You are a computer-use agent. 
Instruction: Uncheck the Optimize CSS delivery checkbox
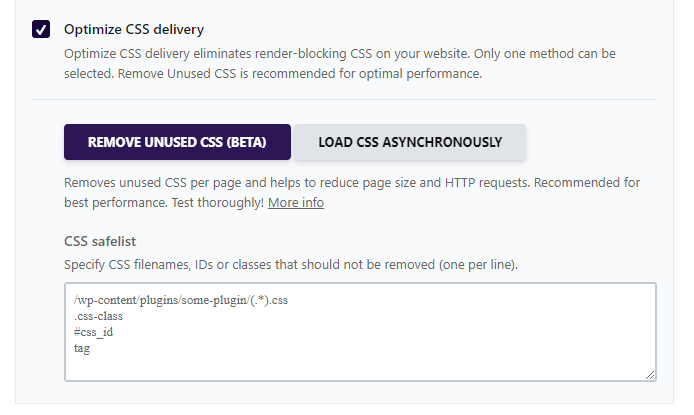41,29
